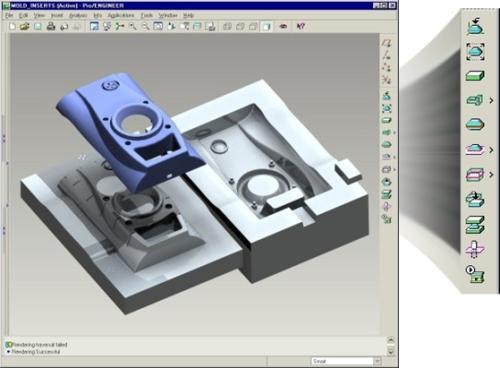The height and width of the screenshot is (368, 500).
Task: Click the mold layout icon at bottom of enlarged toolbar
Action: (x=475, y=274)
